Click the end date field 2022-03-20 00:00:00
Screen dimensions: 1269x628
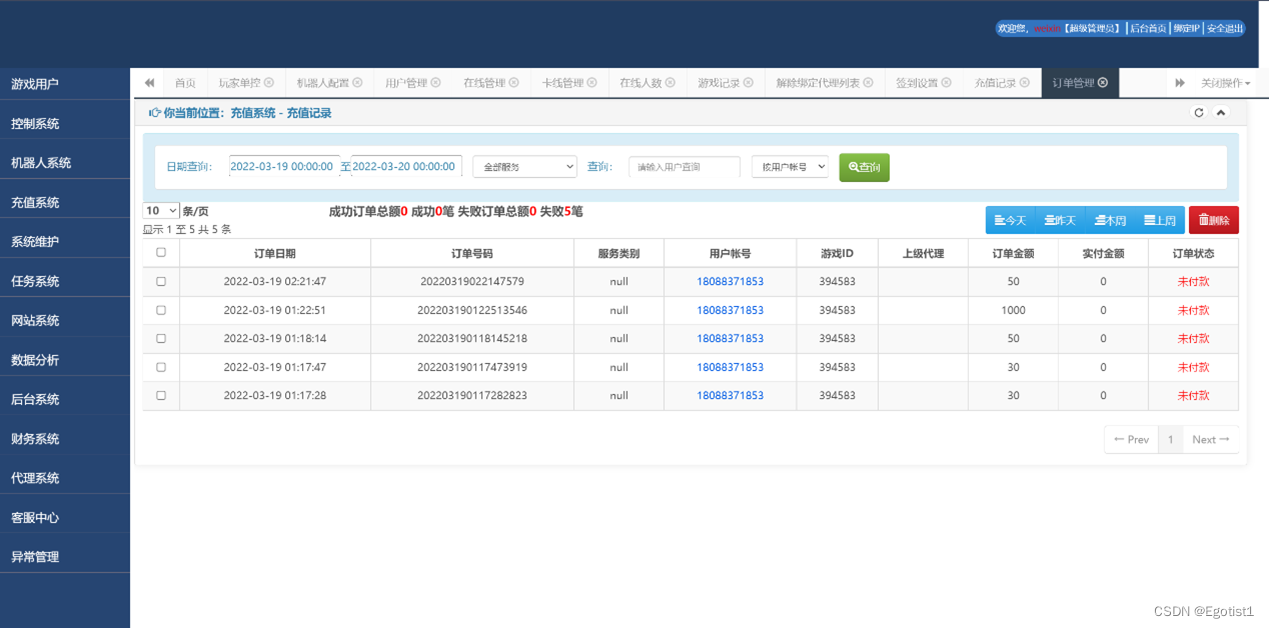pyautogui.click(x=406, y=167)
